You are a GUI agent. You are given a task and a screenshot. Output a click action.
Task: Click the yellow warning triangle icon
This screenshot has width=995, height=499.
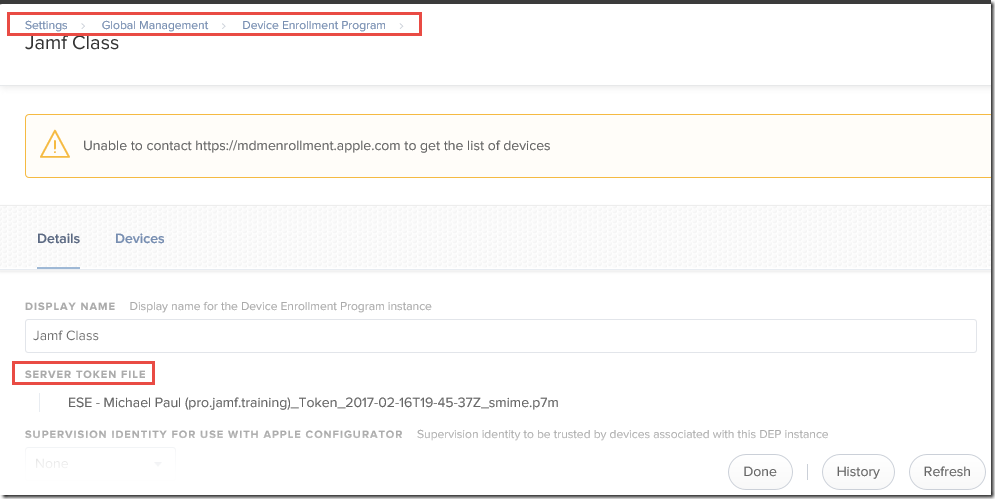55,144
